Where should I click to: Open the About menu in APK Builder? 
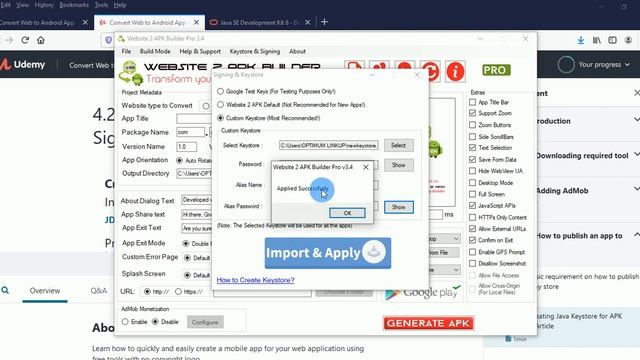tap(297, 51)
